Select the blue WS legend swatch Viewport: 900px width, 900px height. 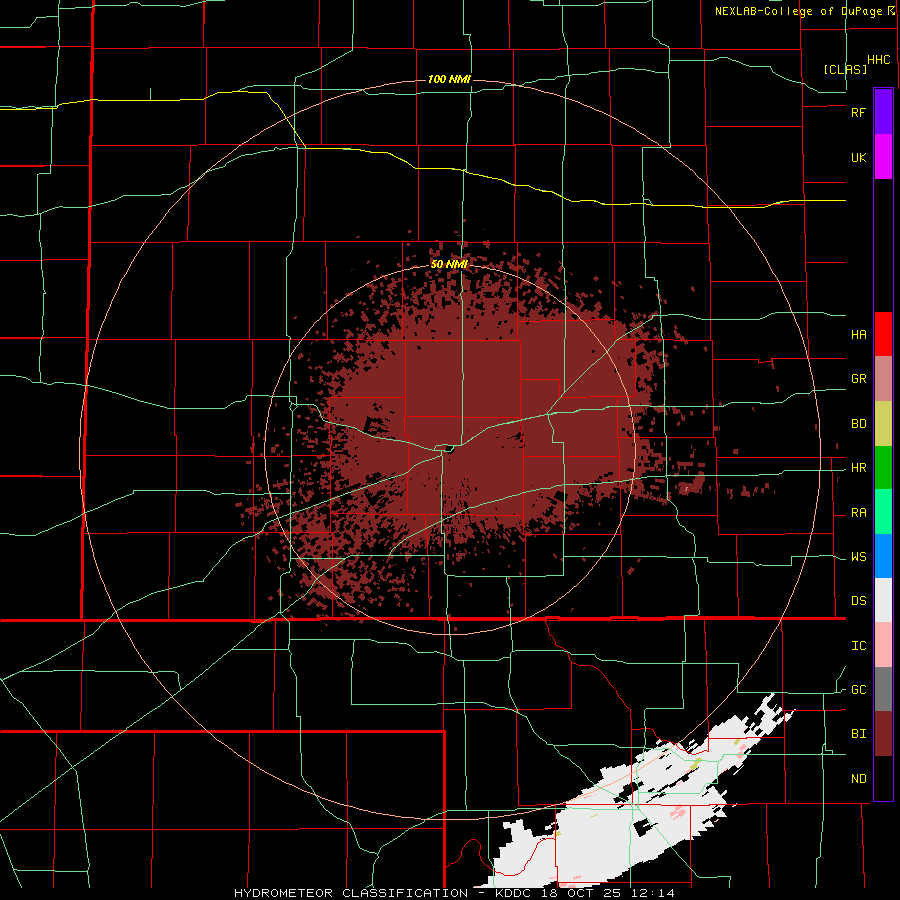pyautogui.click(x=883, y=556)
